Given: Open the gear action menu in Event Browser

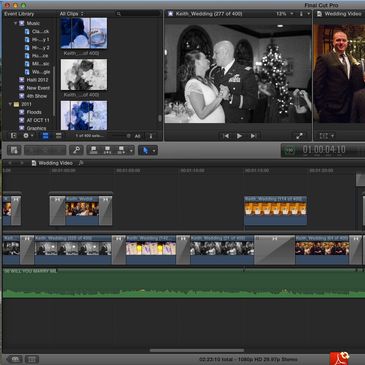Looking at the screenshot, I should tap(28, 136).
